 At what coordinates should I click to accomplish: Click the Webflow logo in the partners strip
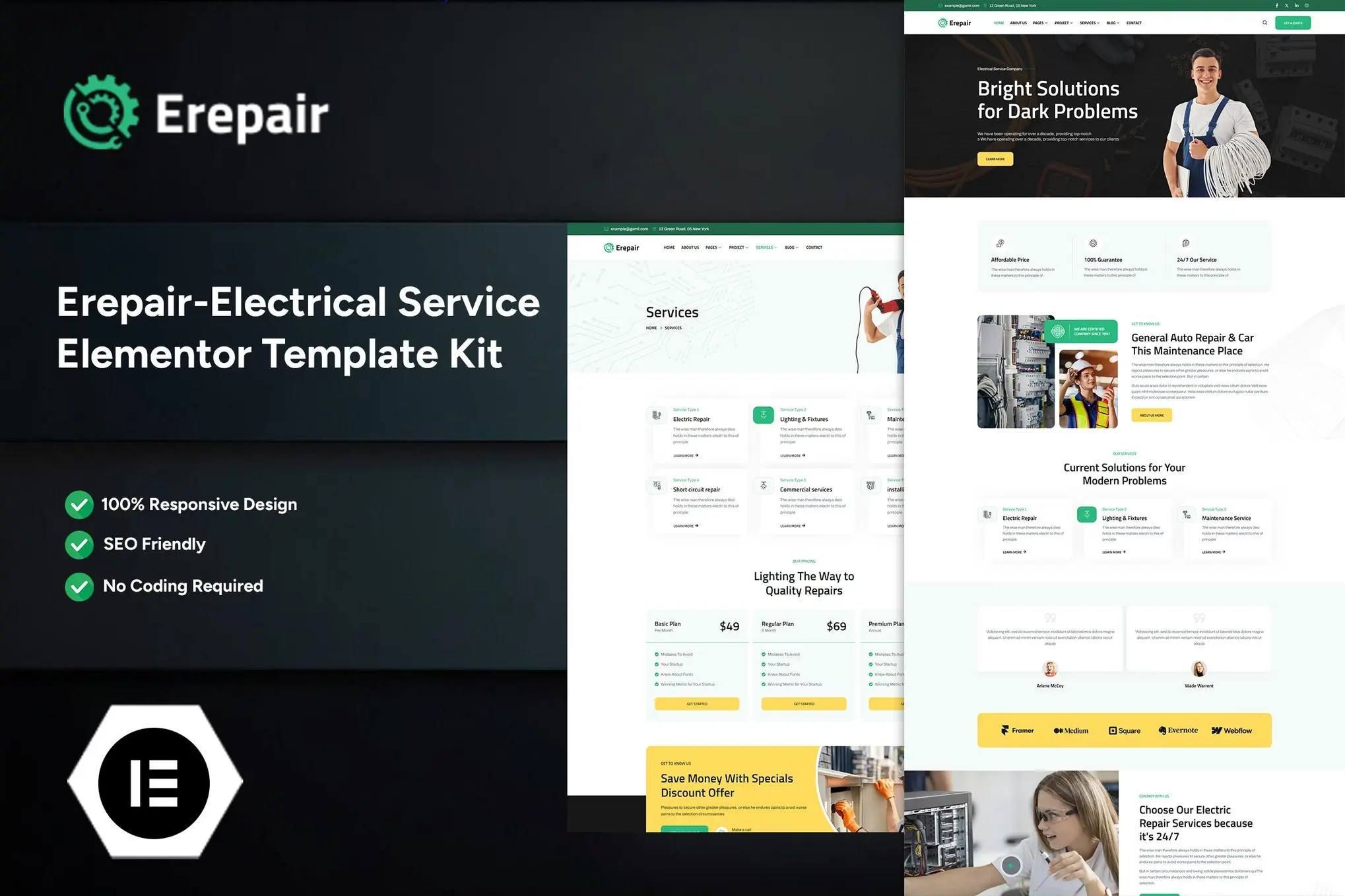1232,730
